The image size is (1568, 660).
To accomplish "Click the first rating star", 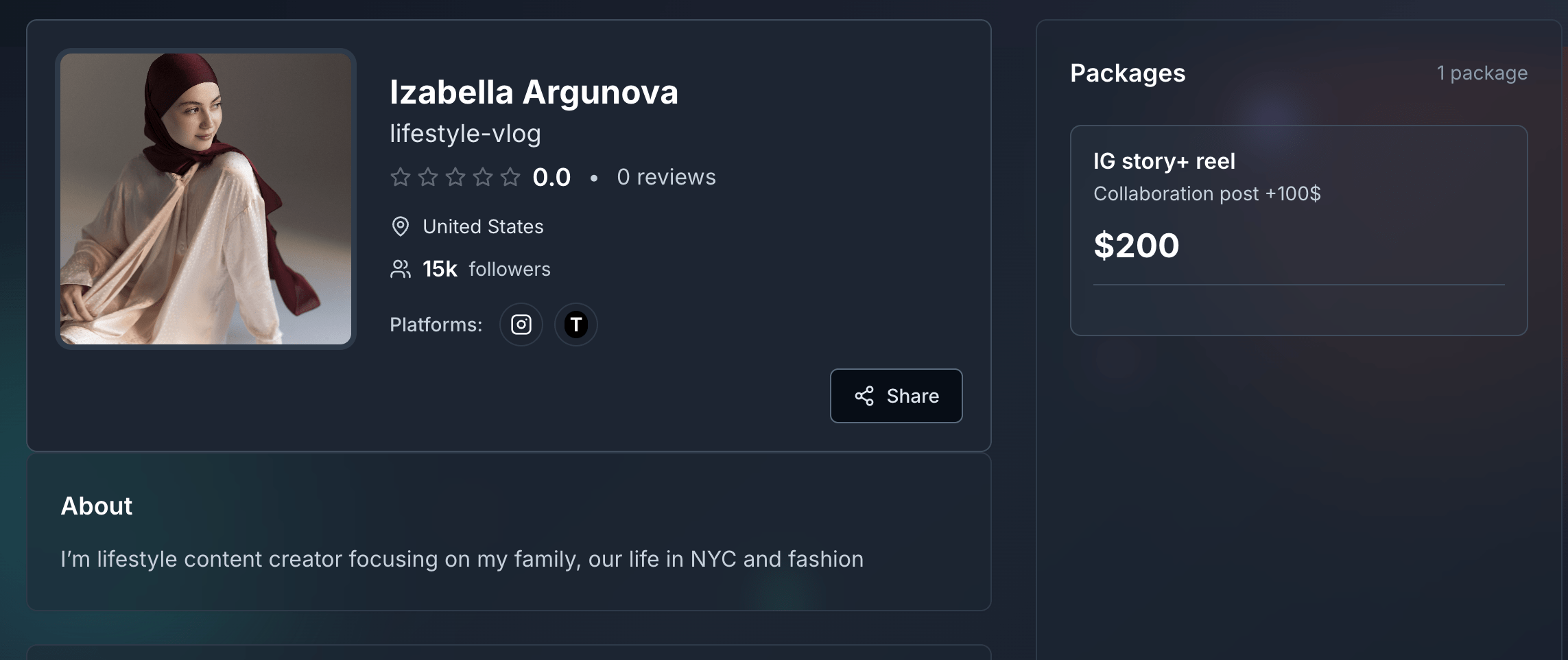I will (401, 178).
